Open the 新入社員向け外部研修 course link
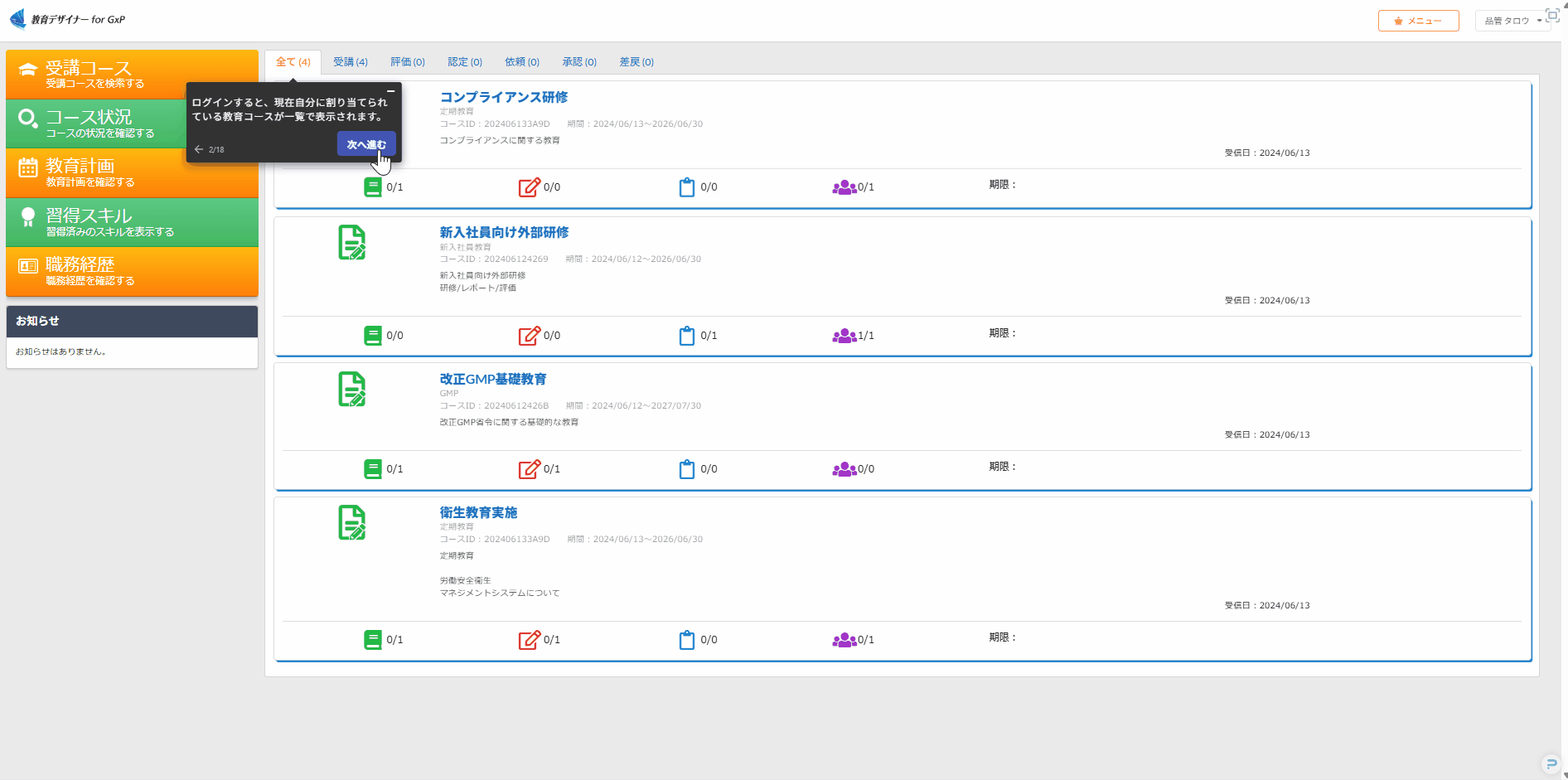The height and width of the screenshot is (780, 1568). [504, 232]
